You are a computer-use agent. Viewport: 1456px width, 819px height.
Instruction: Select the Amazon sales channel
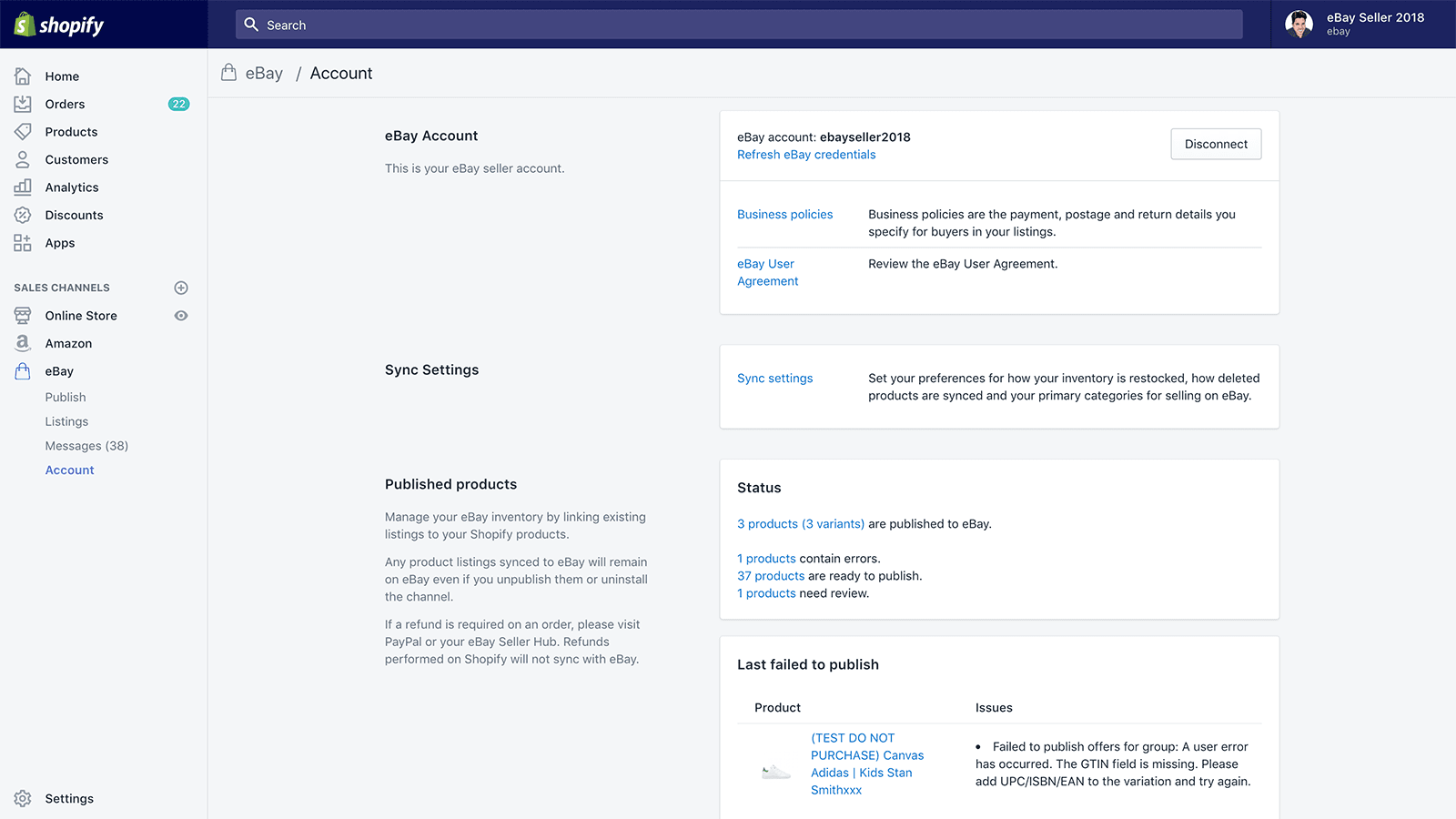point(67,343)
